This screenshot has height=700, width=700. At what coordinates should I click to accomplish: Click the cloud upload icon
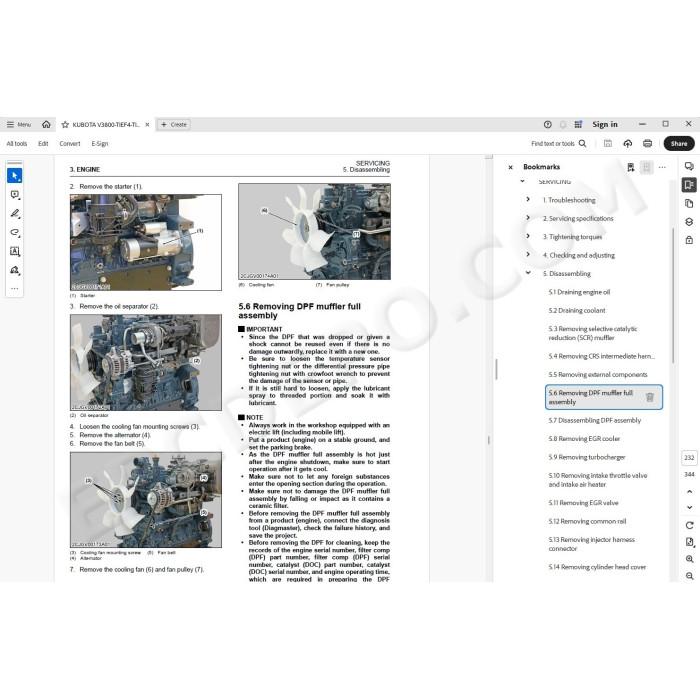(x=628, y=143)
